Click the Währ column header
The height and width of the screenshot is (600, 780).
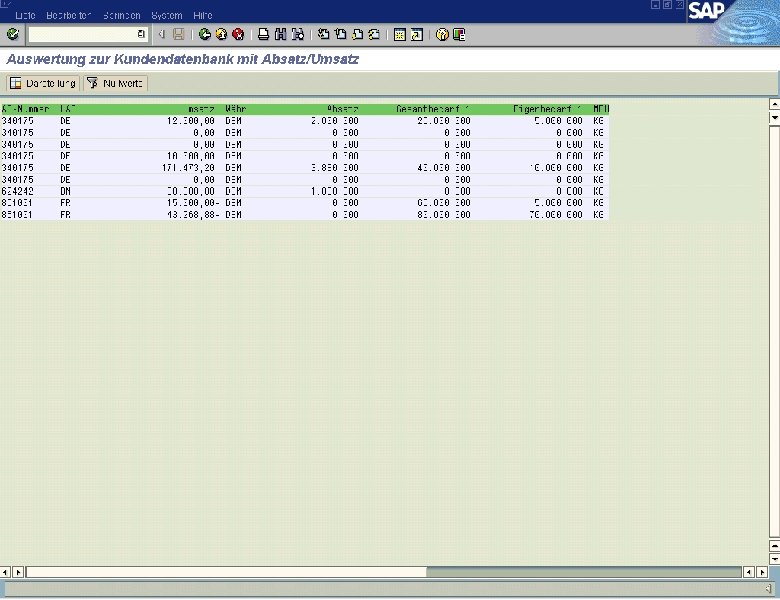coord(236,108)
